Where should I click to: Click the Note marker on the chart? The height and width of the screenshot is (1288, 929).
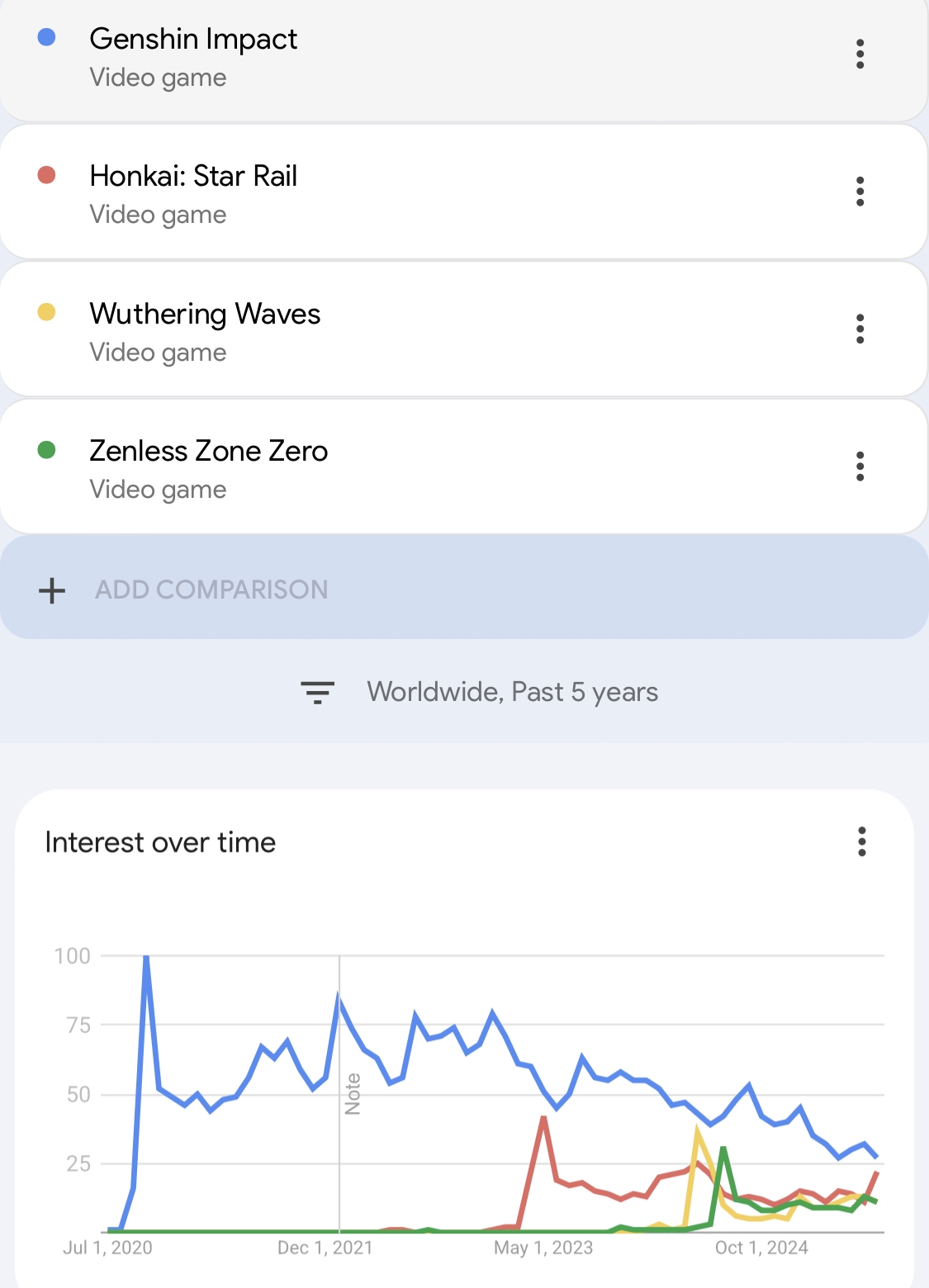pos(353,1094)
